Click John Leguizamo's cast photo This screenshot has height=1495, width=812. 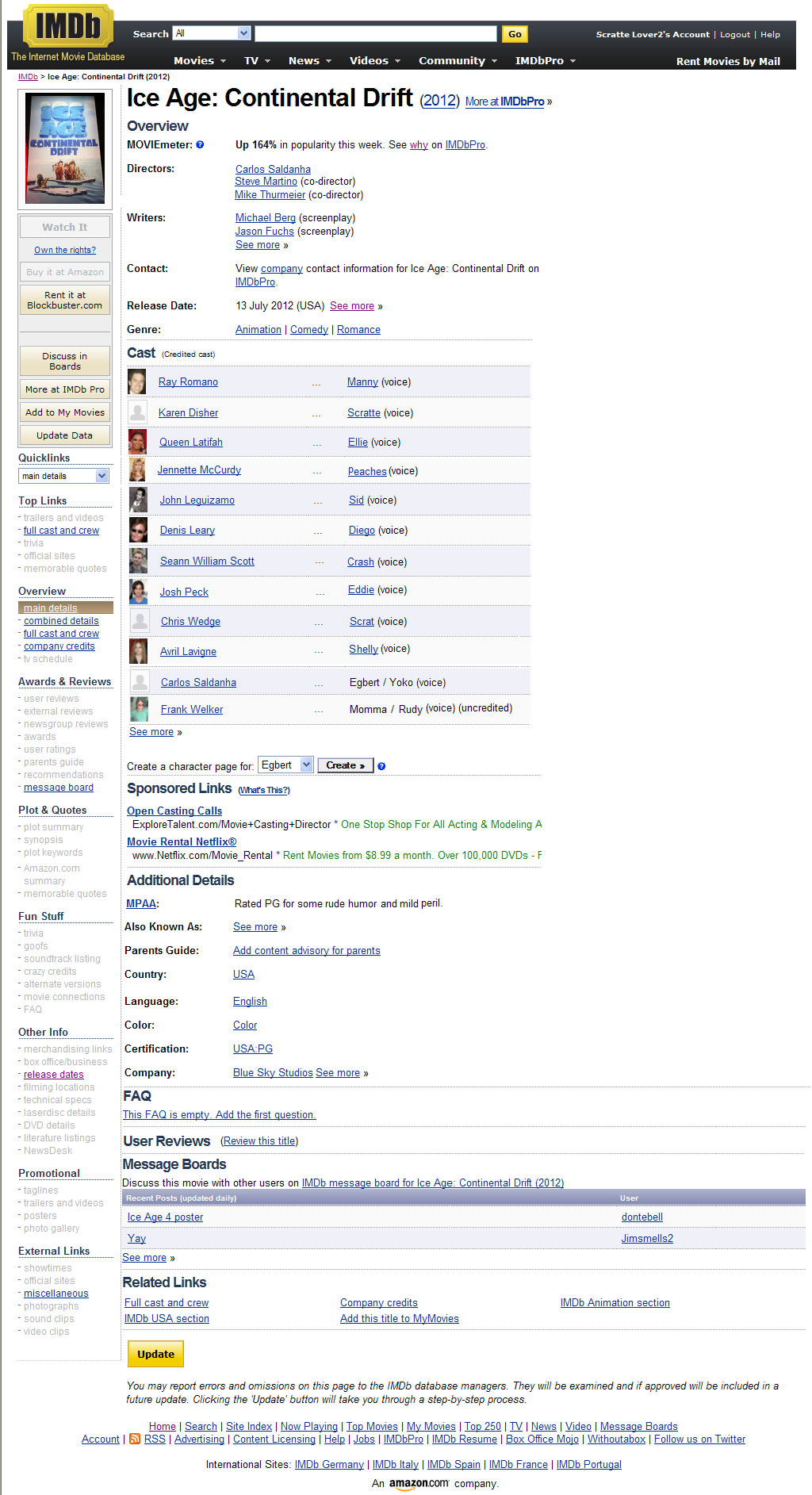(x=138, y=500)
